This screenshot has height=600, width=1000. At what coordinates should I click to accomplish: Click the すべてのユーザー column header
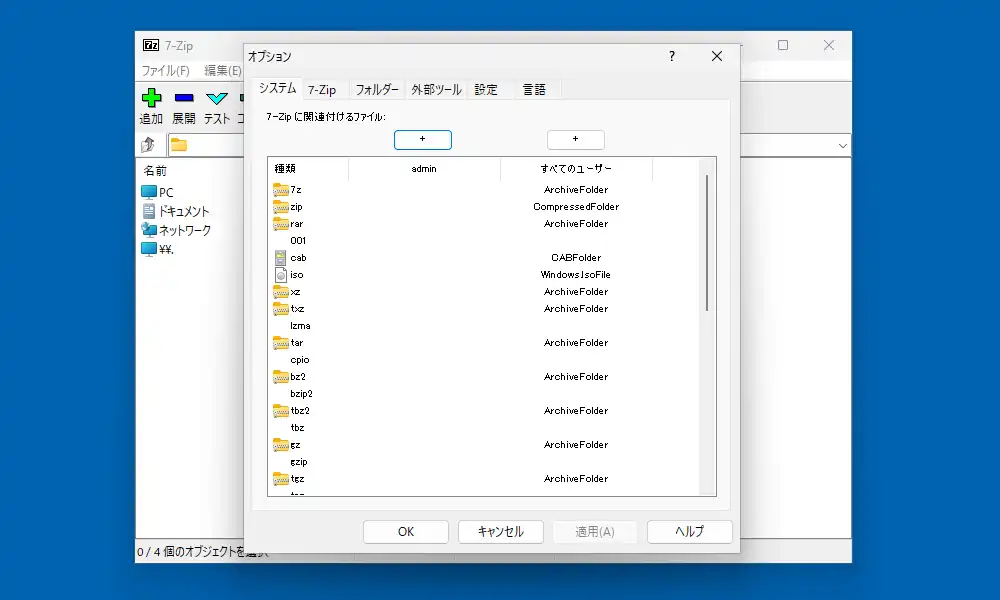point(576,169)
